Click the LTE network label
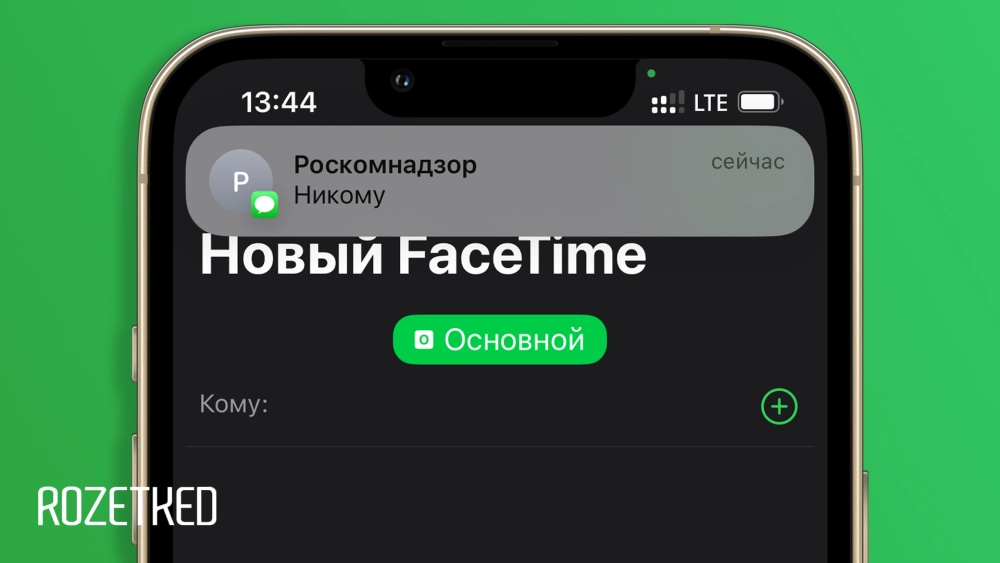 coord(710,103)
